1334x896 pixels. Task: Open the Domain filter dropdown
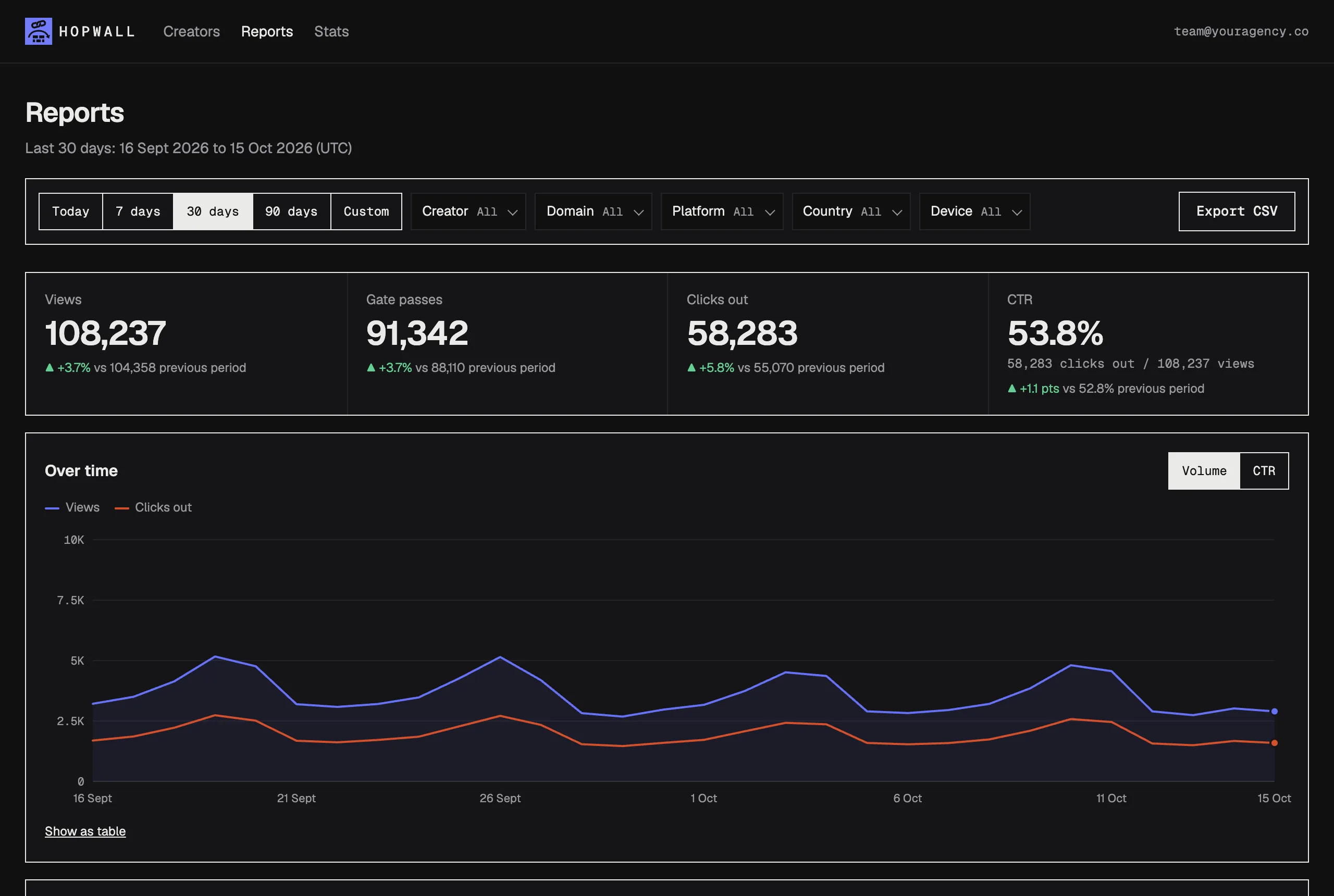(594, 211)
